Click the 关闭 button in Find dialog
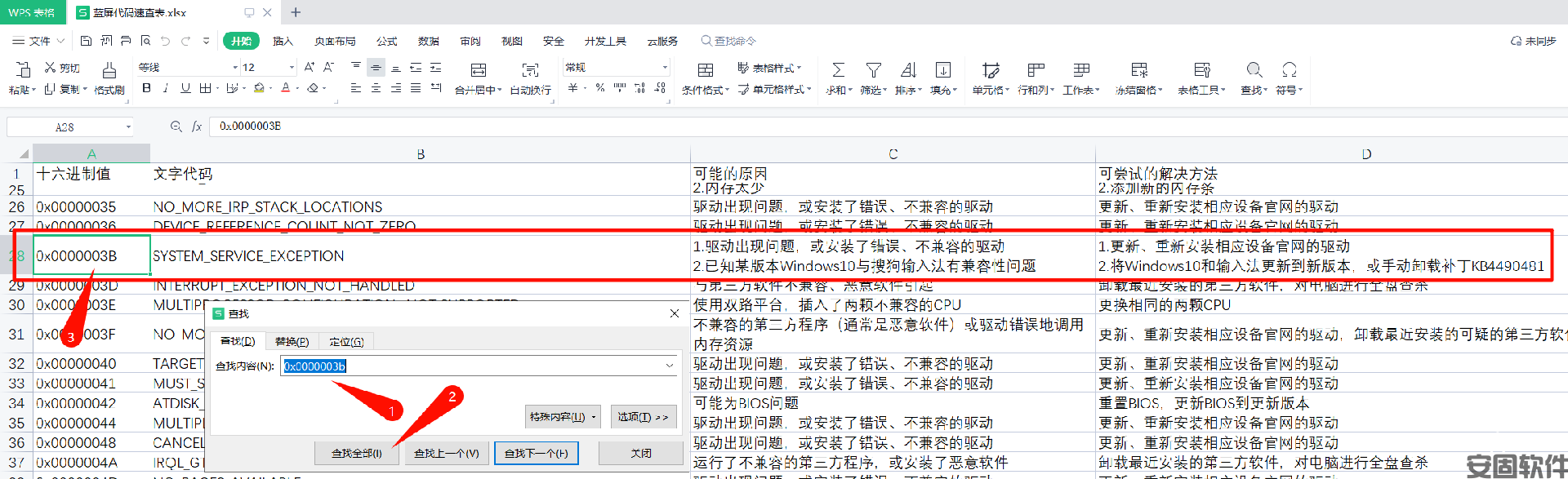This screenshot has height=479, width=1568. pyautogui.click(x=641, y=453)
